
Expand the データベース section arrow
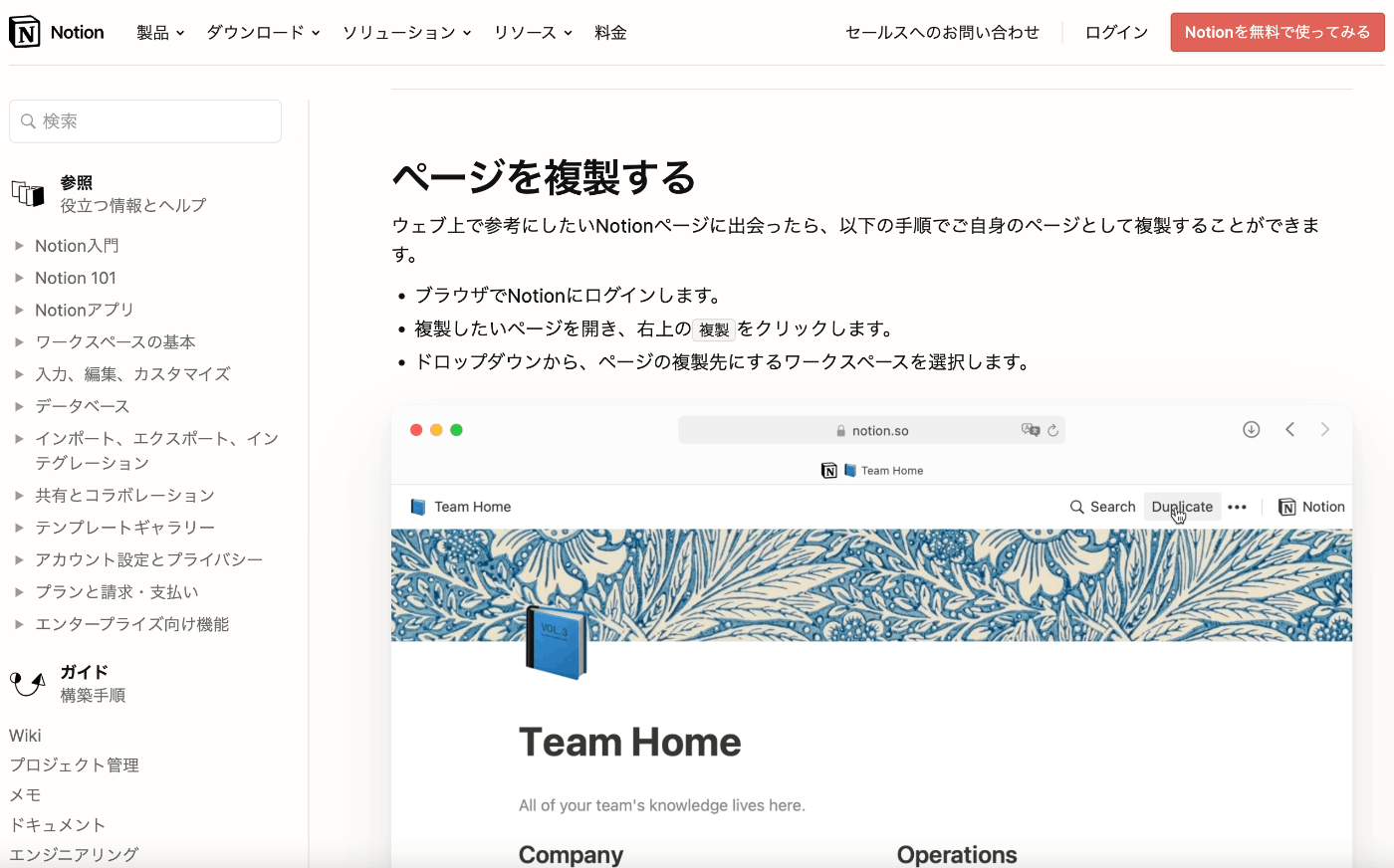click(19, 406)
